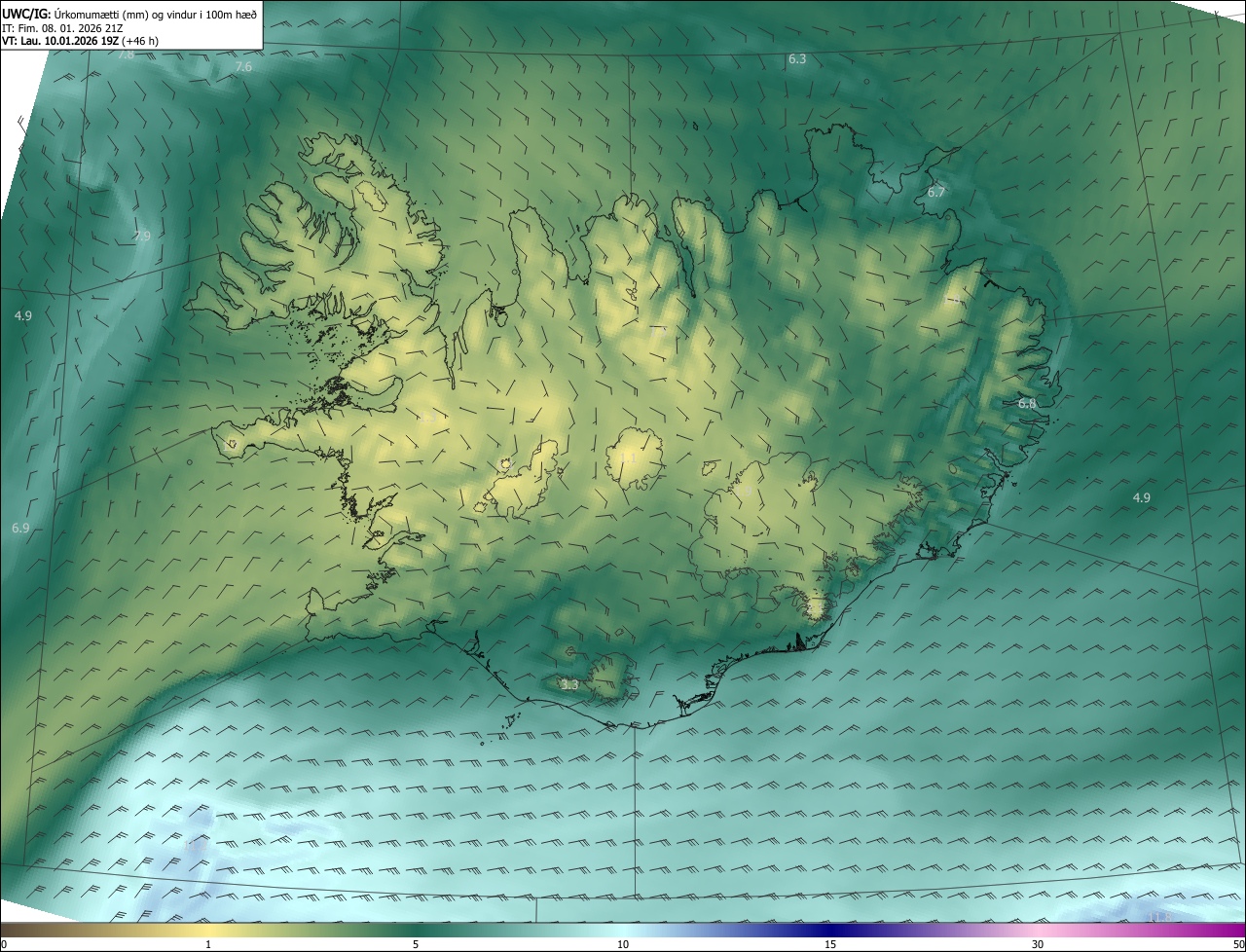This screenshot has width=1246, height=952.
Task: Click the '7.6' value label on map
Action: (243, 67)
